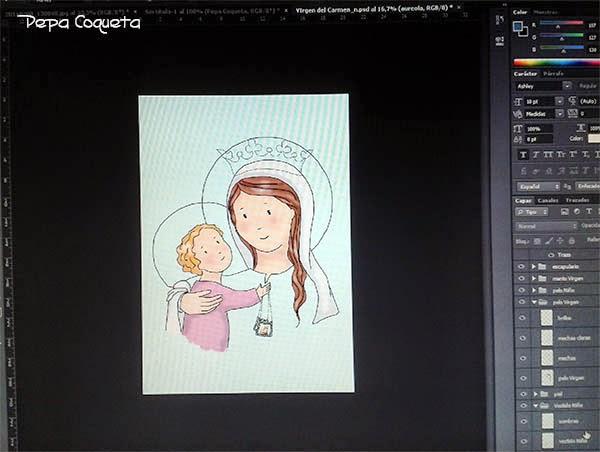
Task: Expand the manto Virgen layer group
Action: 534,279
